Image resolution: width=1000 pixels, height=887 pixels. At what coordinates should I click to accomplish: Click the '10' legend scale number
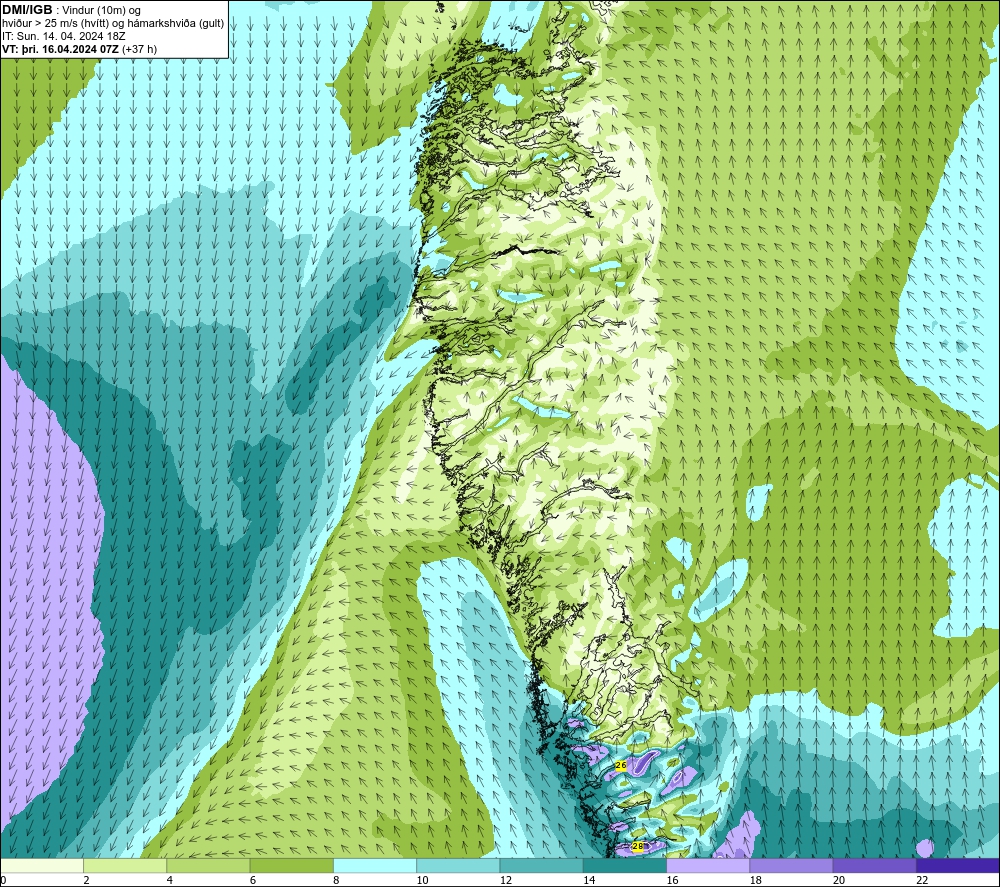coord(423,880)
